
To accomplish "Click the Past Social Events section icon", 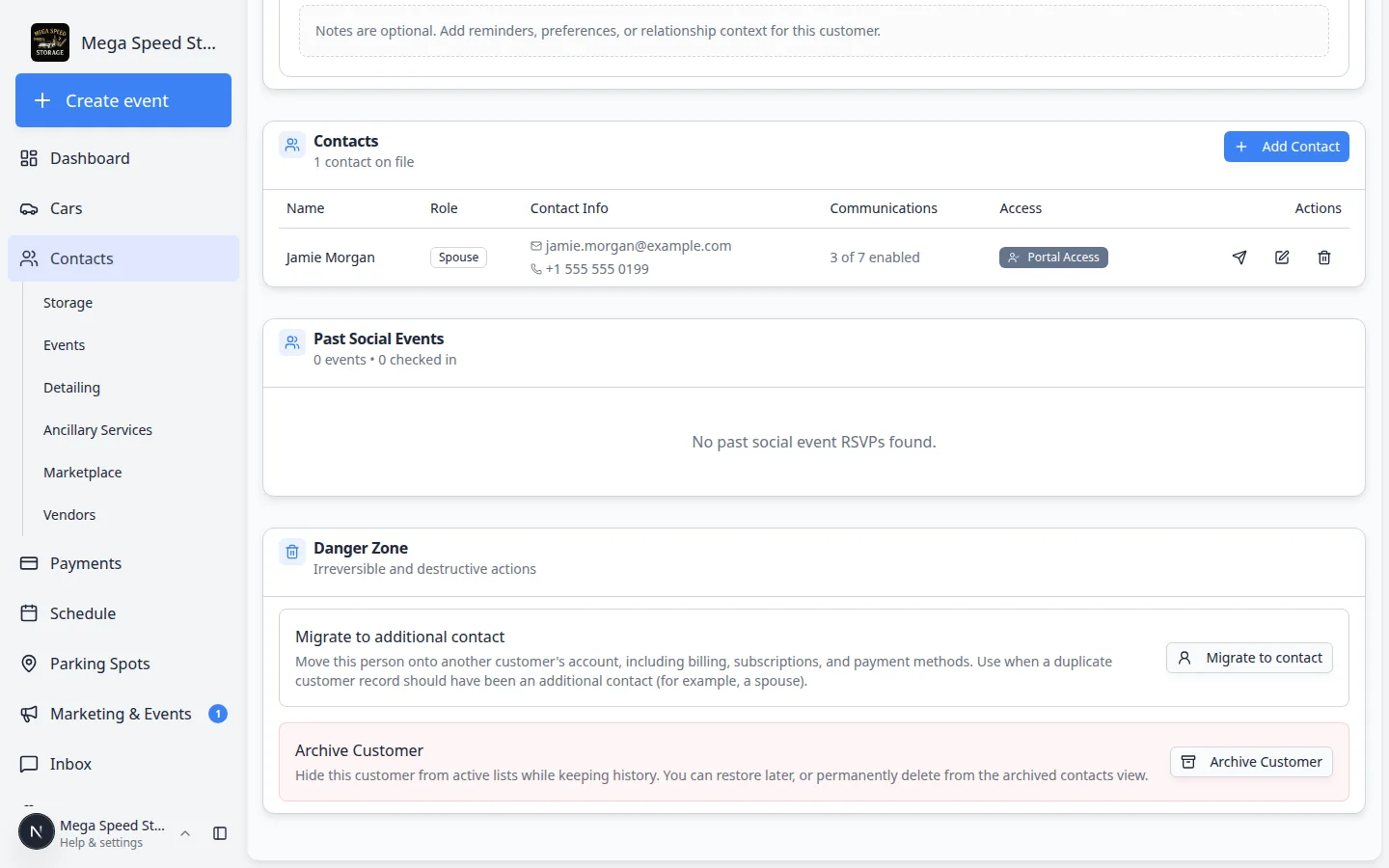I will pyautogui.click(x=292, y=342).
